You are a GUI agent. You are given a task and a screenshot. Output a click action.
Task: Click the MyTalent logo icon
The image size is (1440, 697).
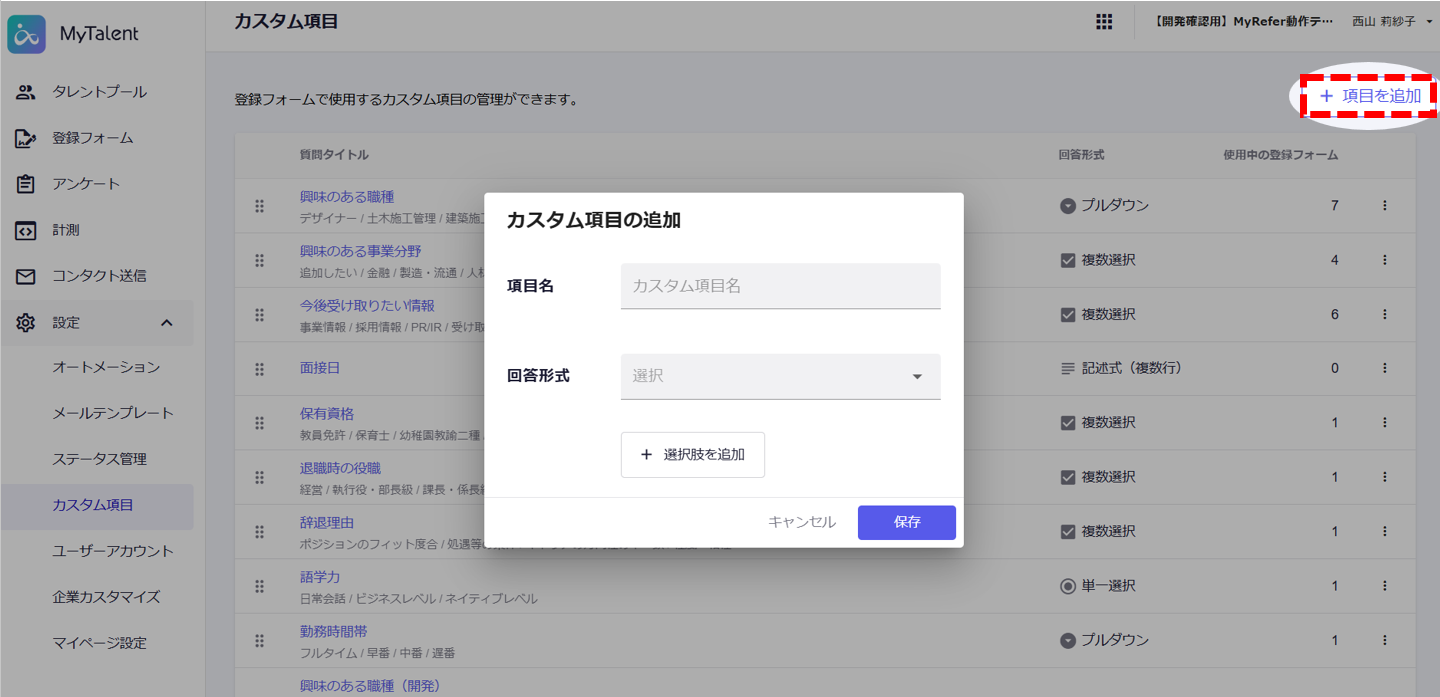[27, 34]
